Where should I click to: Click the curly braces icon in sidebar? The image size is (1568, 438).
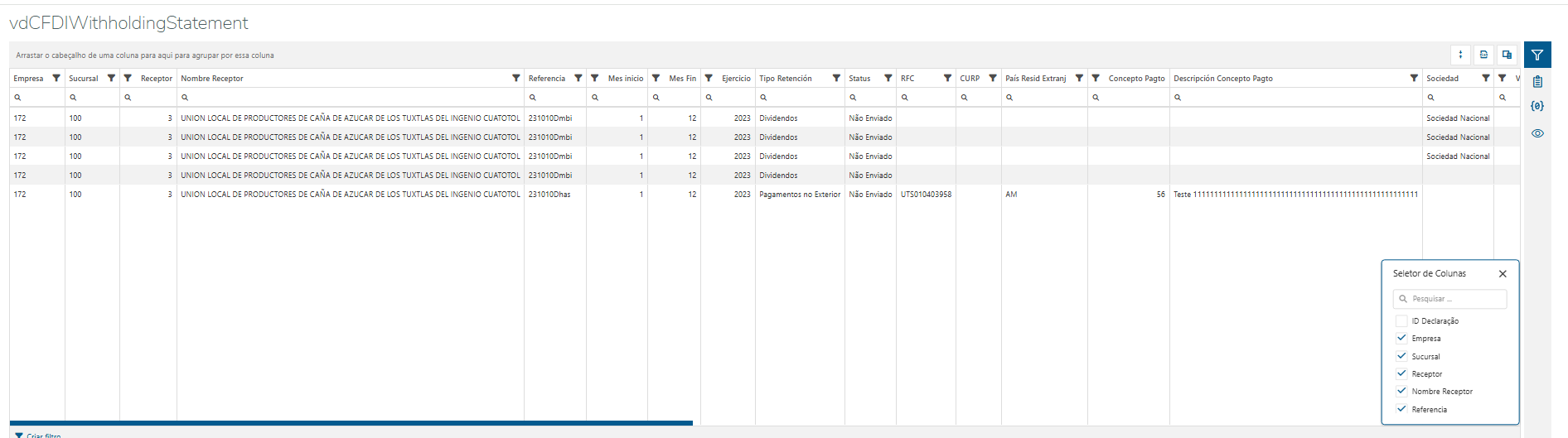(x=1537, y=107)
